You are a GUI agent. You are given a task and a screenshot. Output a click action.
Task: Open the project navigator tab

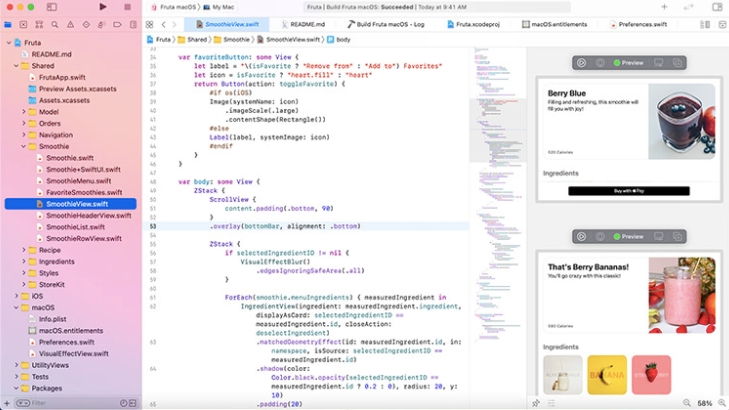coord(8,25)
